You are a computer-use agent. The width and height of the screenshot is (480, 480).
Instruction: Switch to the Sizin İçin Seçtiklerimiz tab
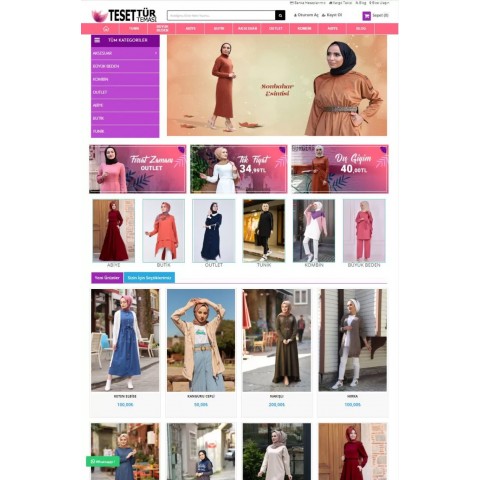(x=149, y=278)
